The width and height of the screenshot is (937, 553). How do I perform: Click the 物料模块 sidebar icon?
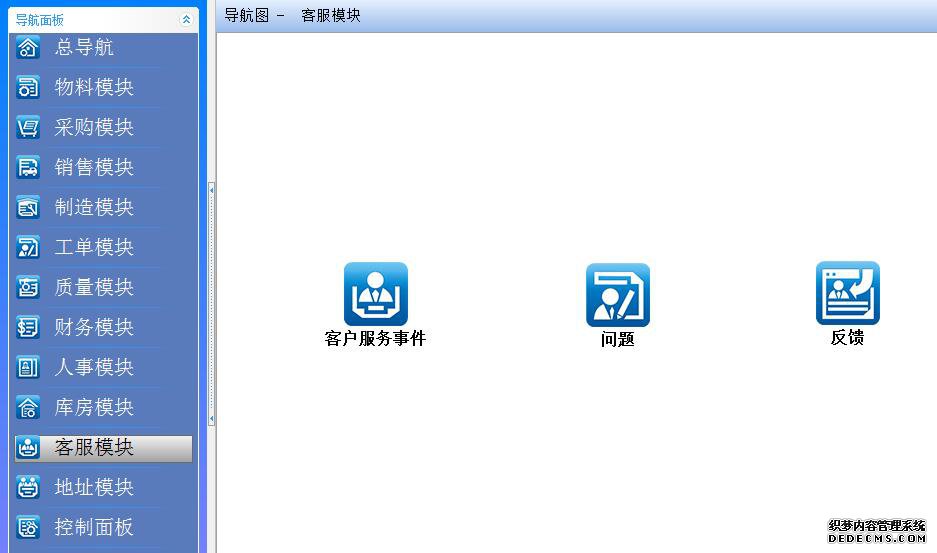pos(27,87)
